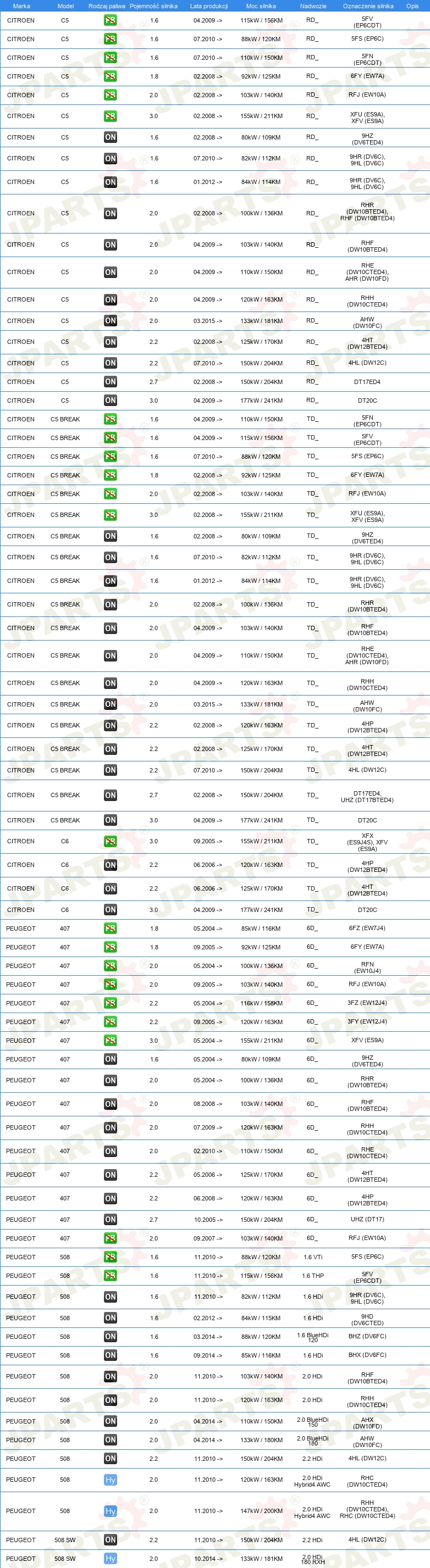Click petrol icon for C5 BREAK 3.0 155kW
The image size is (430, 1568).
[110, 515]
